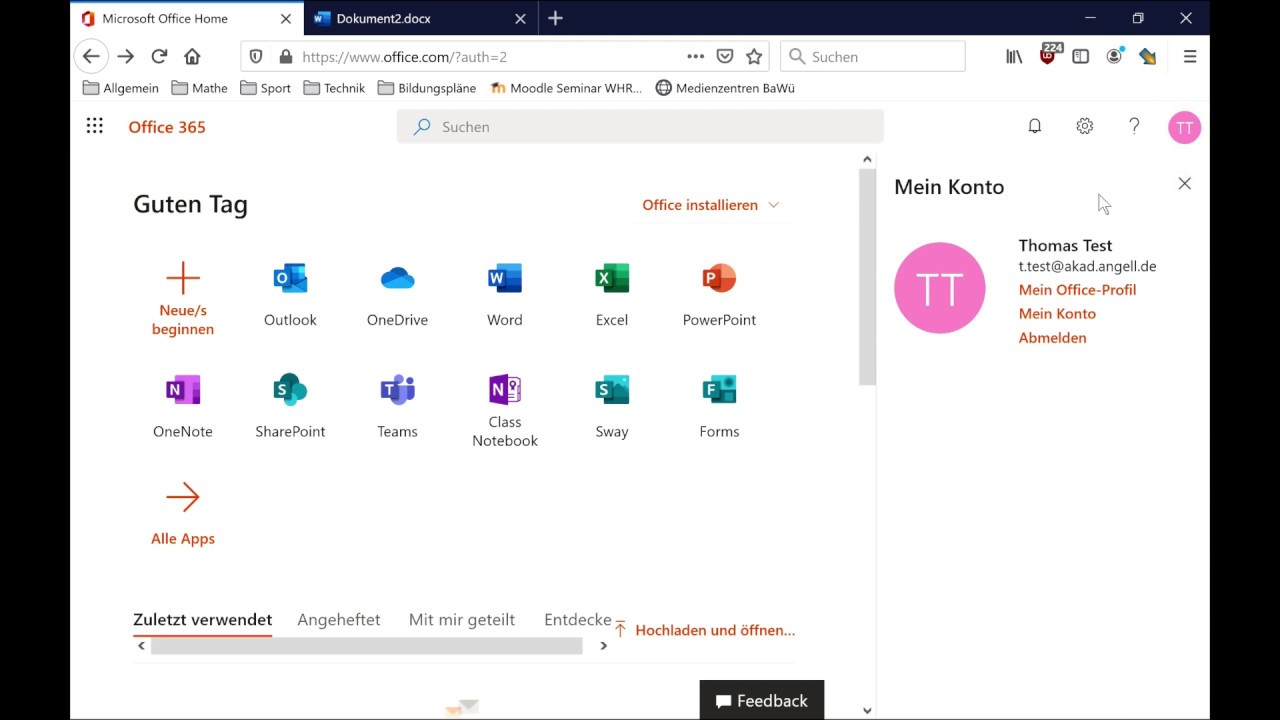Select the Entdecken tab
Viewport: 1280px width, 720px height.
click(578, 620)
